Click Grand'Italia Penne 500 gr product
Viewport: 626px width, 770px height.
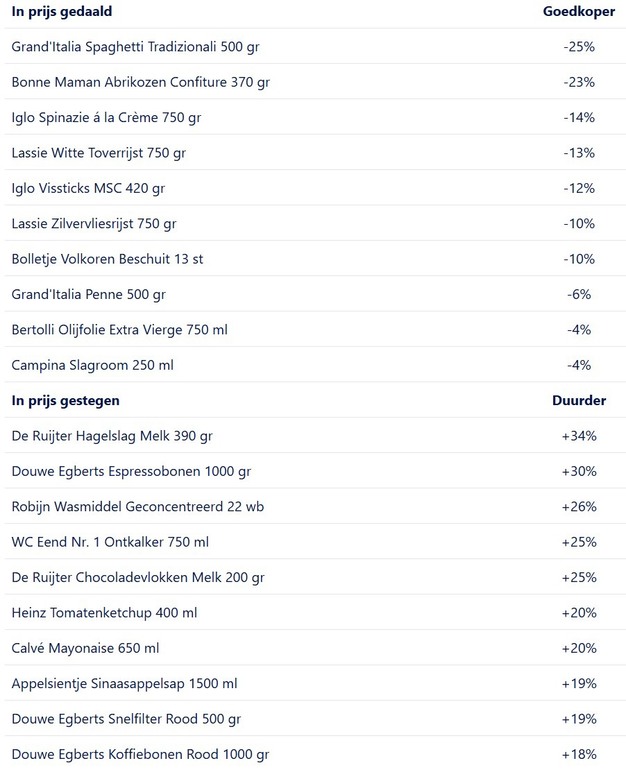tap(88, 294)
